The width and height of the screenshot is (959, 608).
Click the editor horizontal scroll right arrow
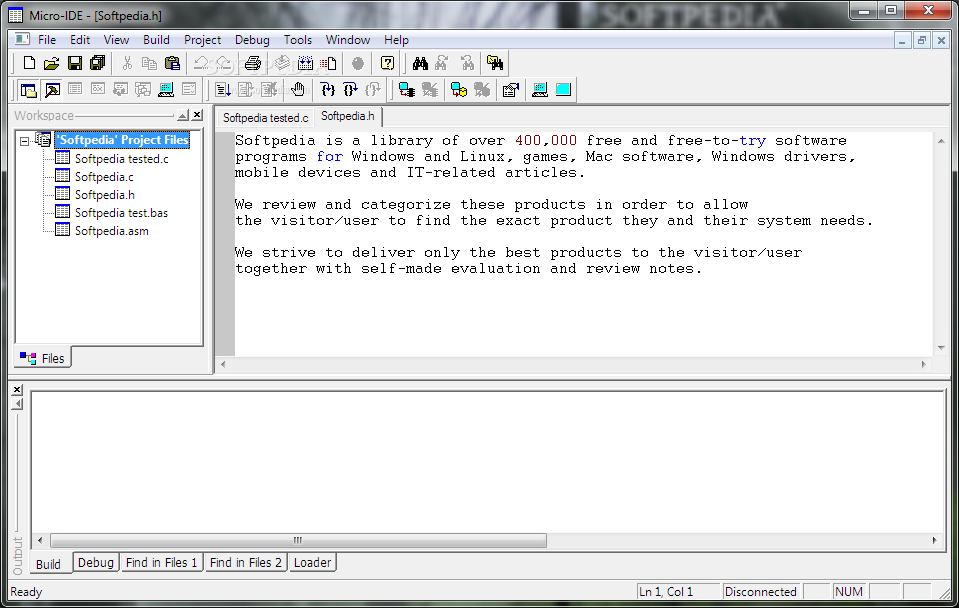924,365
